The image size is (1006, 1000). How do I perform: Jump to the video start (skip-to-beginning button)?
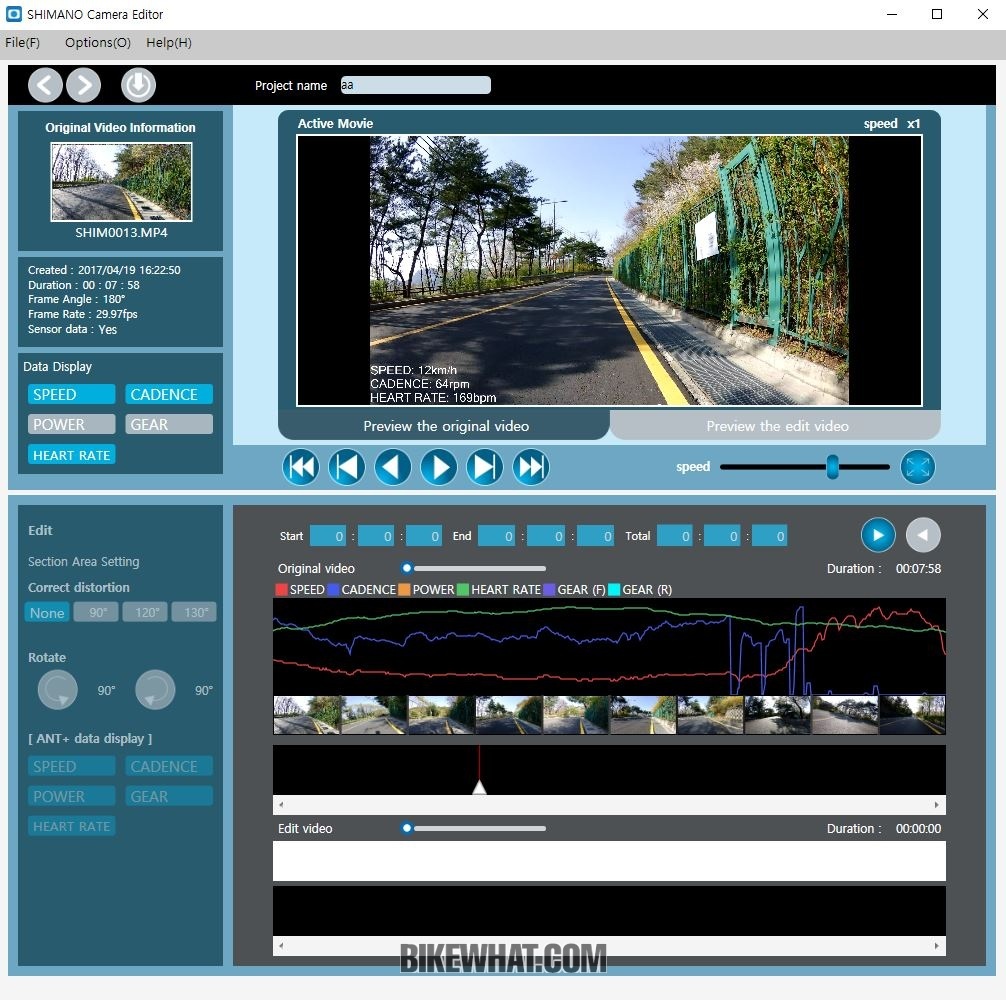(300, 467)
